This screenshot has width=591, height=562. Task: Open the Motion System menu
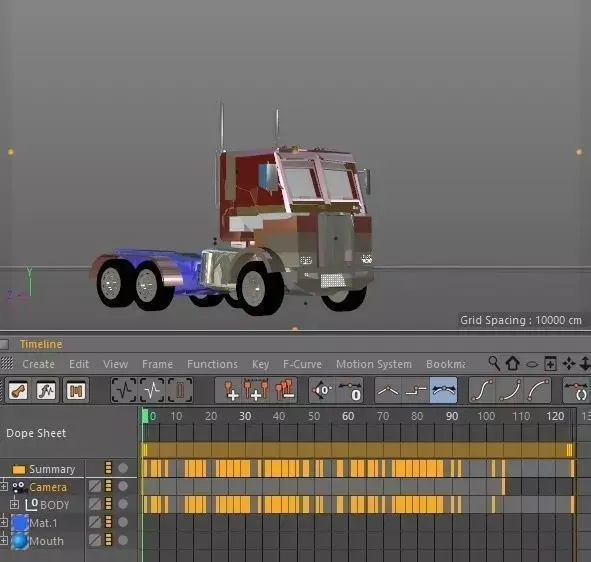(374, 364)
